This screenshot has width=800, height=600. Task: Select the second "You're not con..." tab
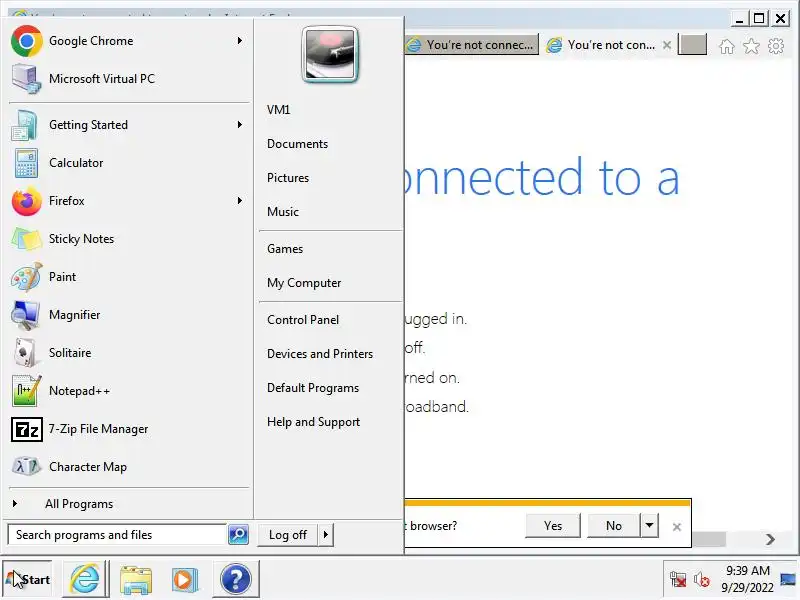point(602,45)
